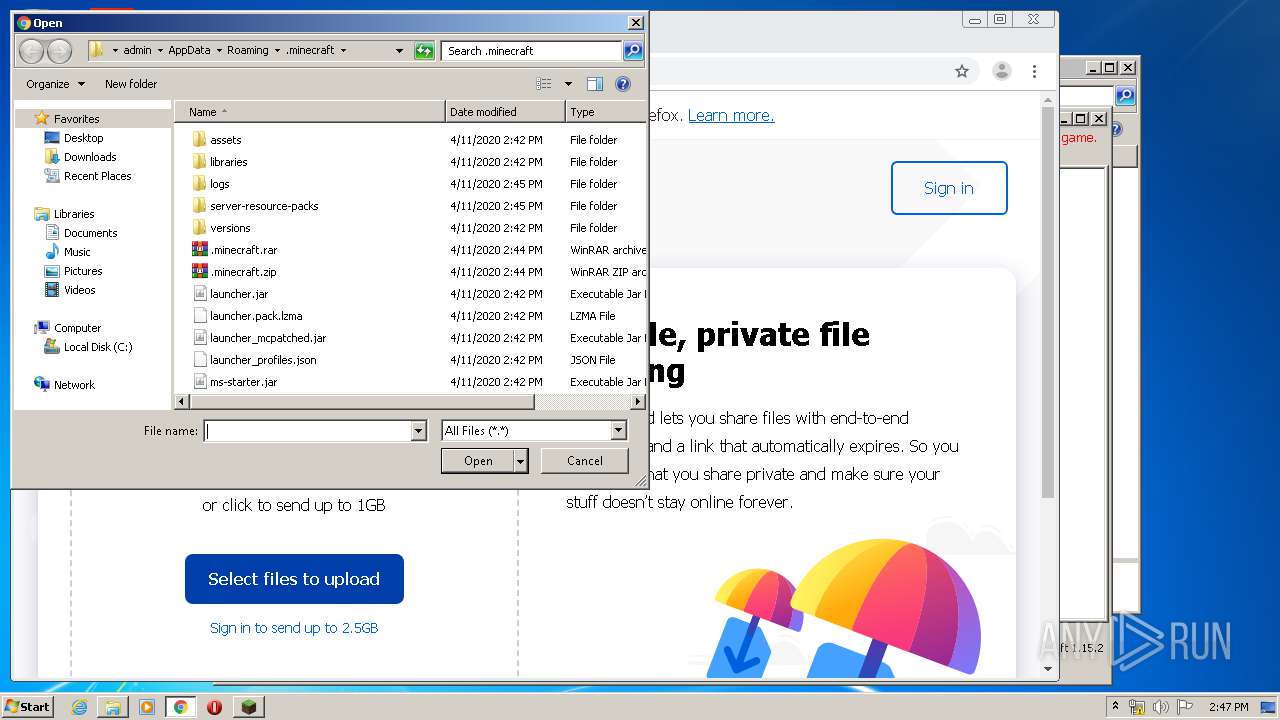The height and width of the screenshot is (720, 1280).
Task: Sort by the Type column header
Action: [x=606, y=112]
